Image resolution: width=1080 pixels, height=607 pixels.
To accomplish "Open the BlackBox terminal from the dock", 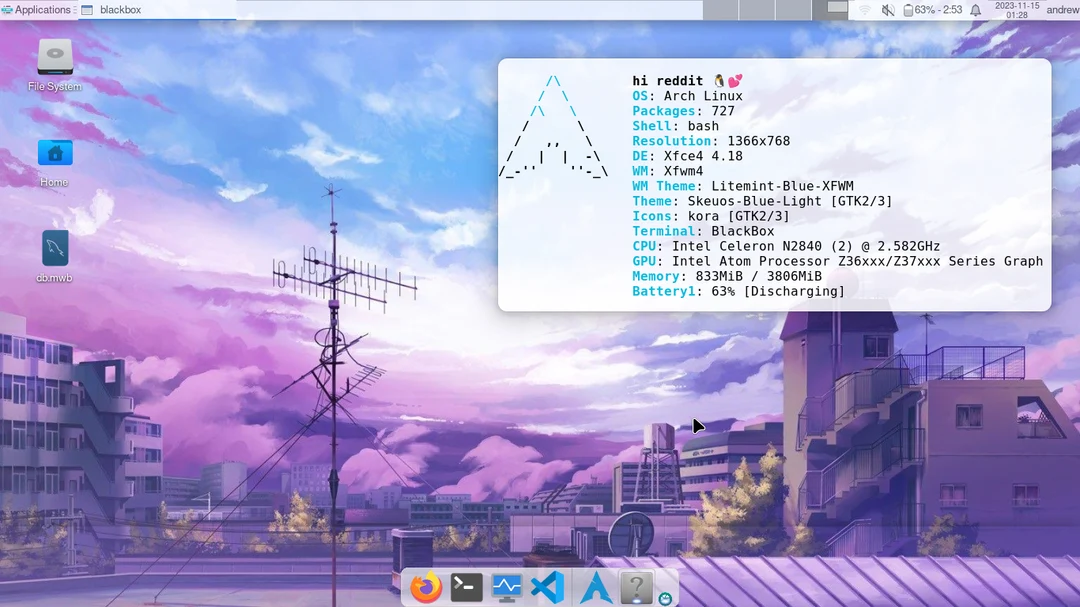I will coord(466,588).
